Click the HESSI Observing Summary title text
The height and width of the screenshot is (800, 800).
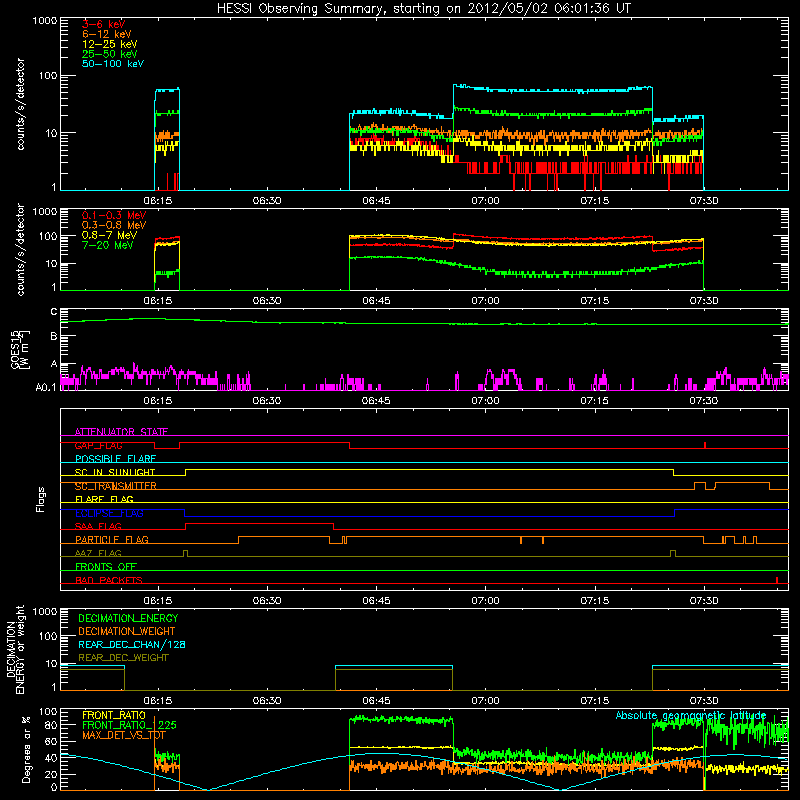pyautogui.click(x=423, y=9)
